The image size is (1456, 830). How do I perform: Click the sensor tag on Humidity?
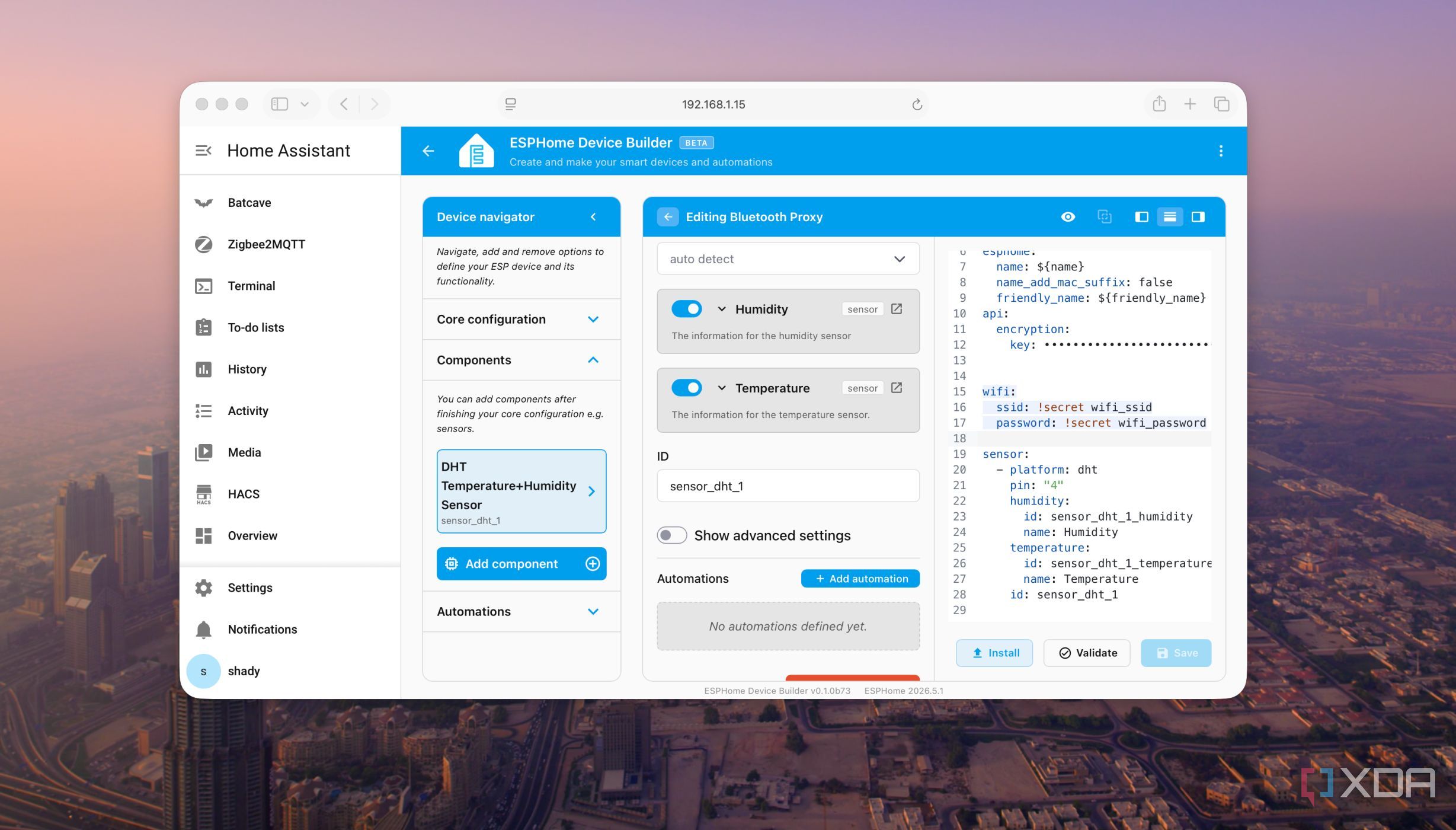pos(862,309)
